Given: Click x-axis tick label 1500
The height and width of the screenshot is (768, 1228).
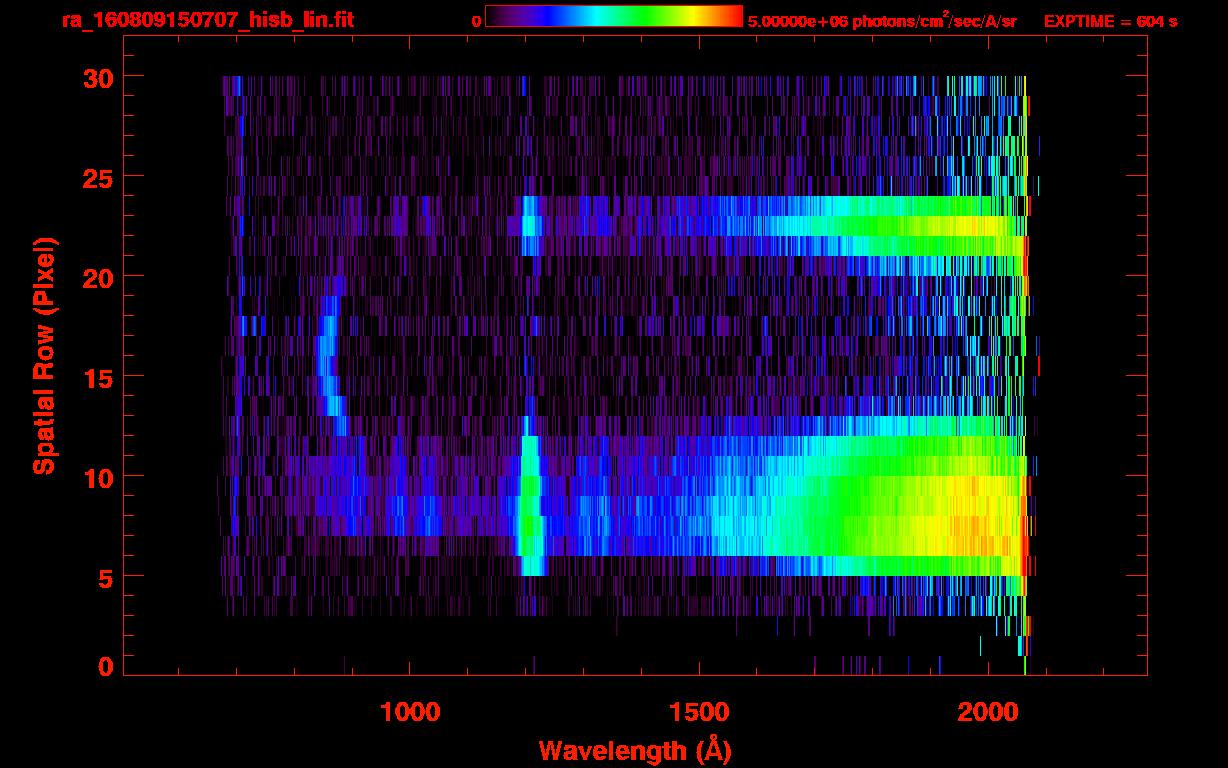Looking at the screenshot, I should (x=699, y=711).
